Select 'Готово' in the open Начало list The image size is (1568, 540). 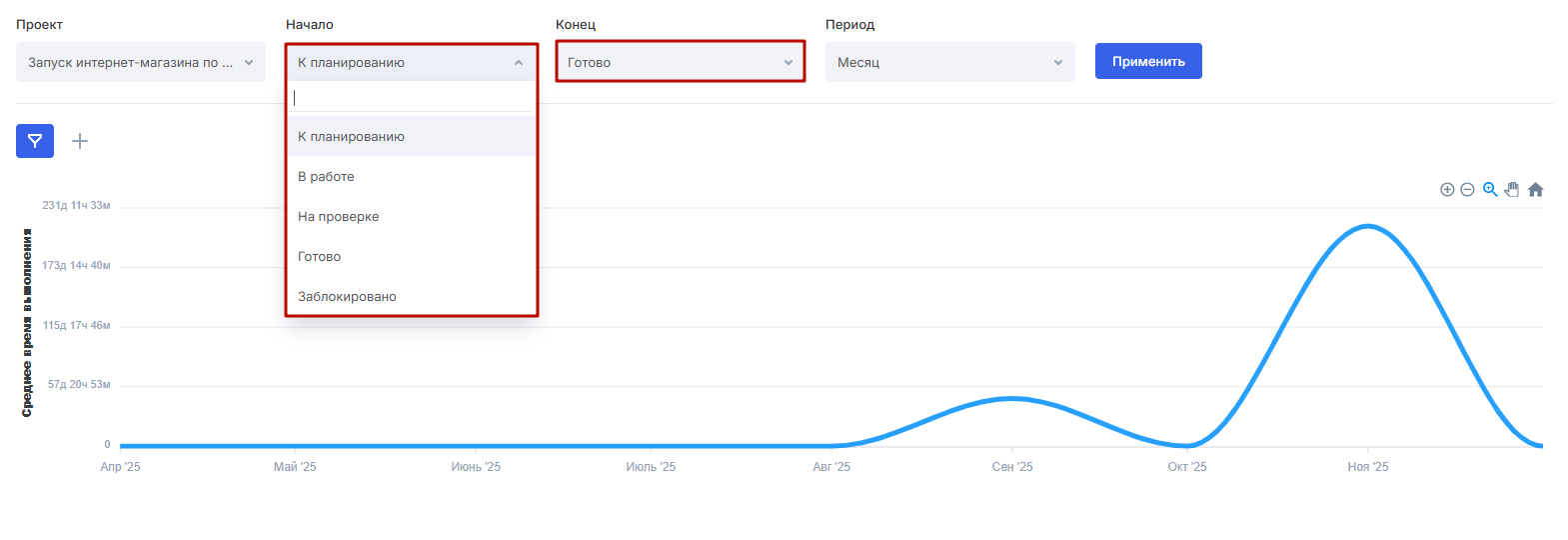(319, 257)
